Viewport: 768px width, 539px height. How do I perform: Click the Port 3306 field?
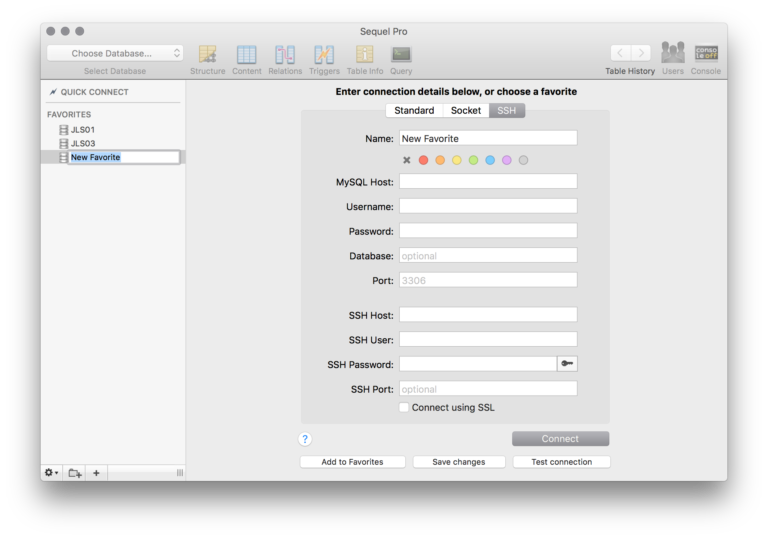(x=488, y=280)
